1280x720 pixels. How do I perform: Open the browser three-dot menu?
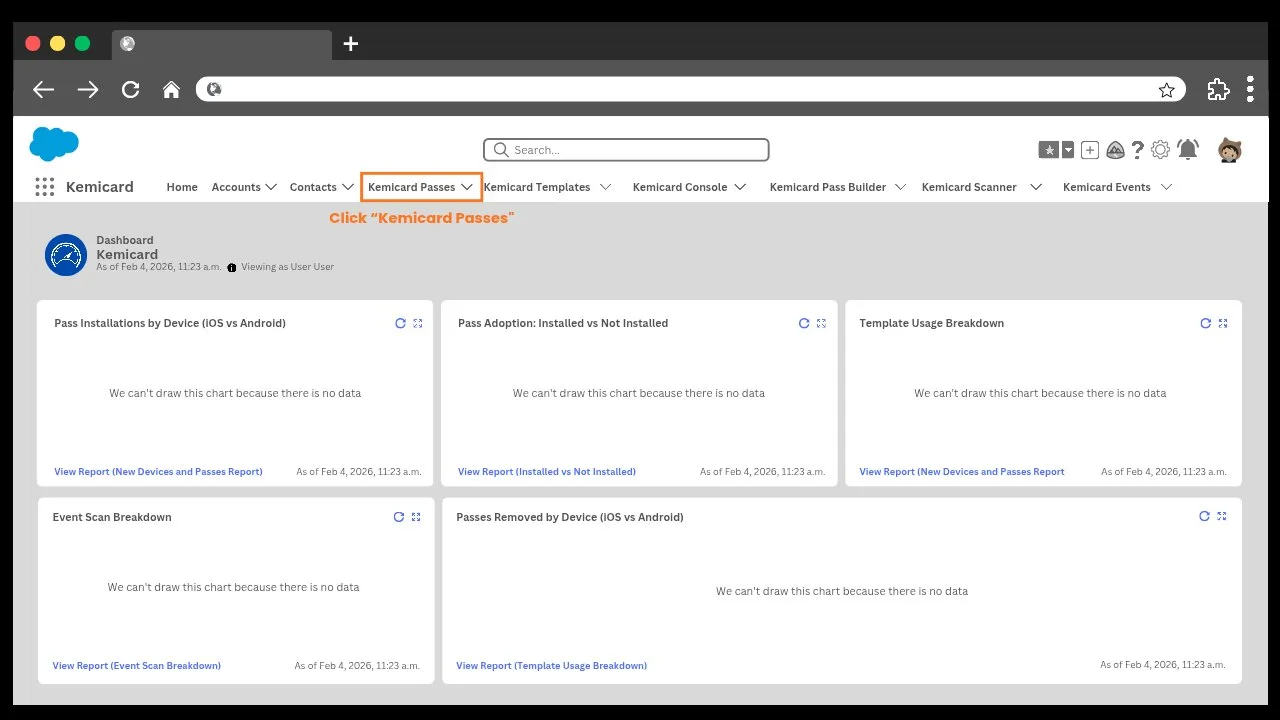point(1250,89)
